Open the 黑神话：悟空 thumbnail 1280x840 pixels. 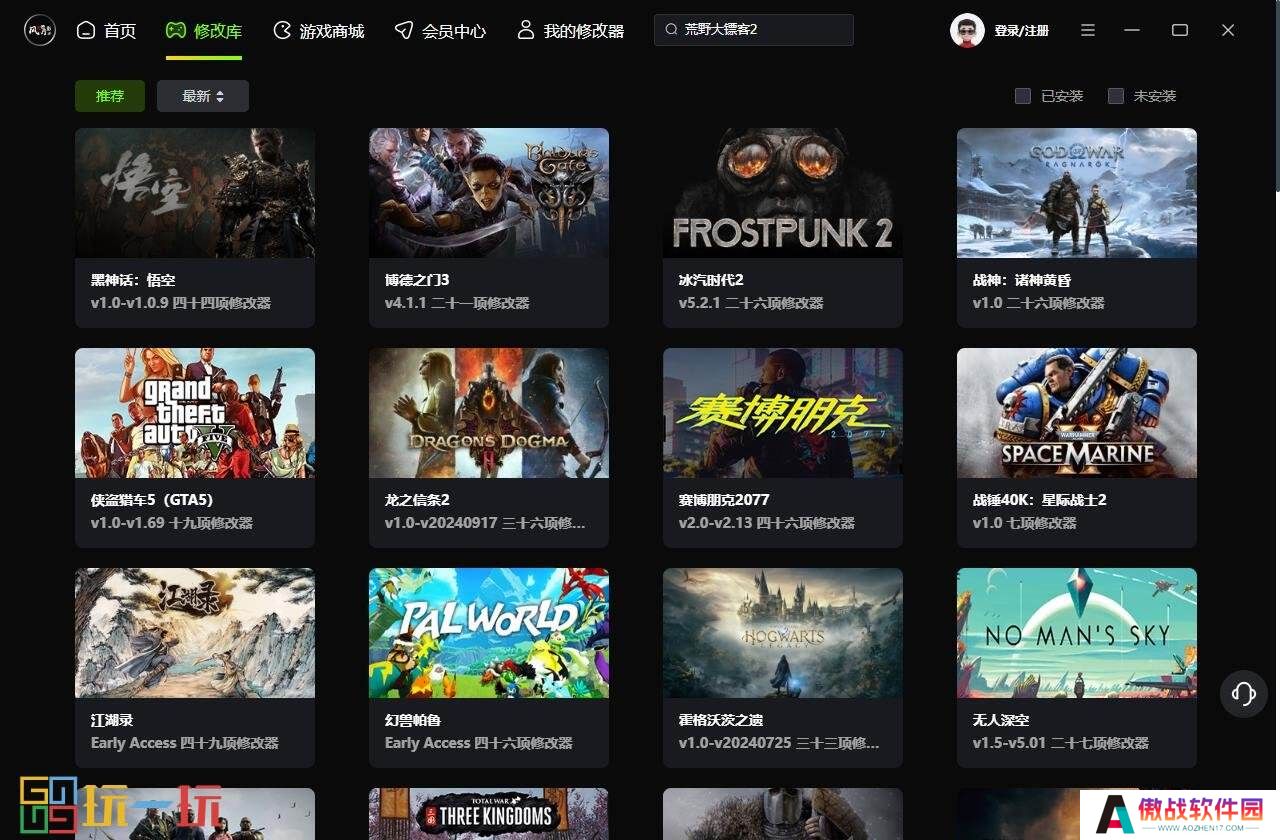point(195,193)
